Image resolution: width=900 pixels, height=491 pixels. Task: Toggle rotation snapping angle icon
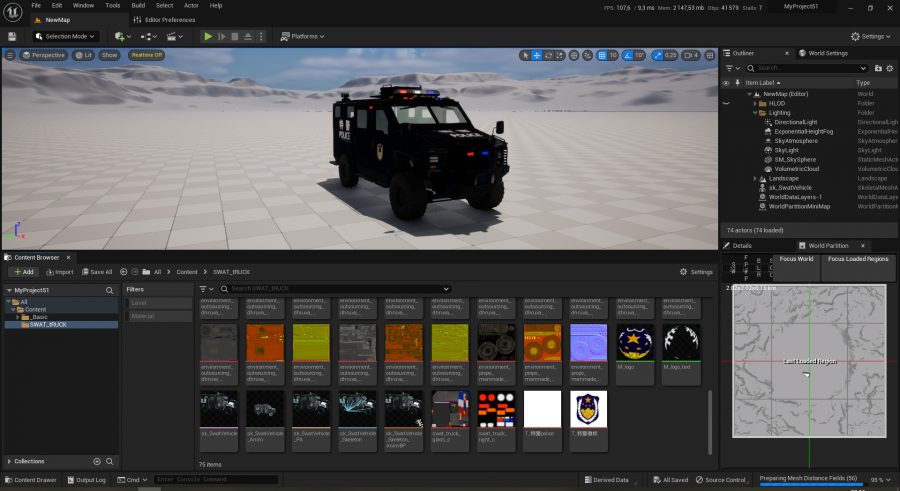(627, 55)
